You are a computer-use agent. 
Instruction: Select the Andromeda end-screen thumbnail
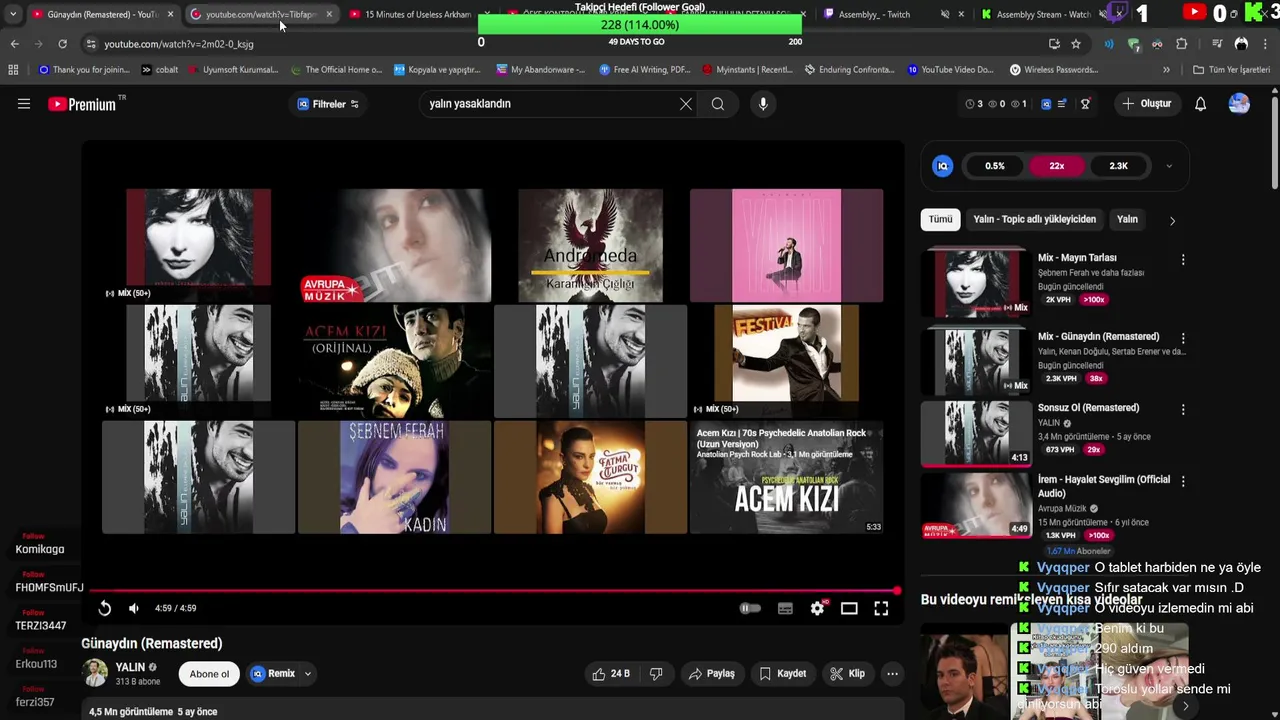(x=590, y=245)
